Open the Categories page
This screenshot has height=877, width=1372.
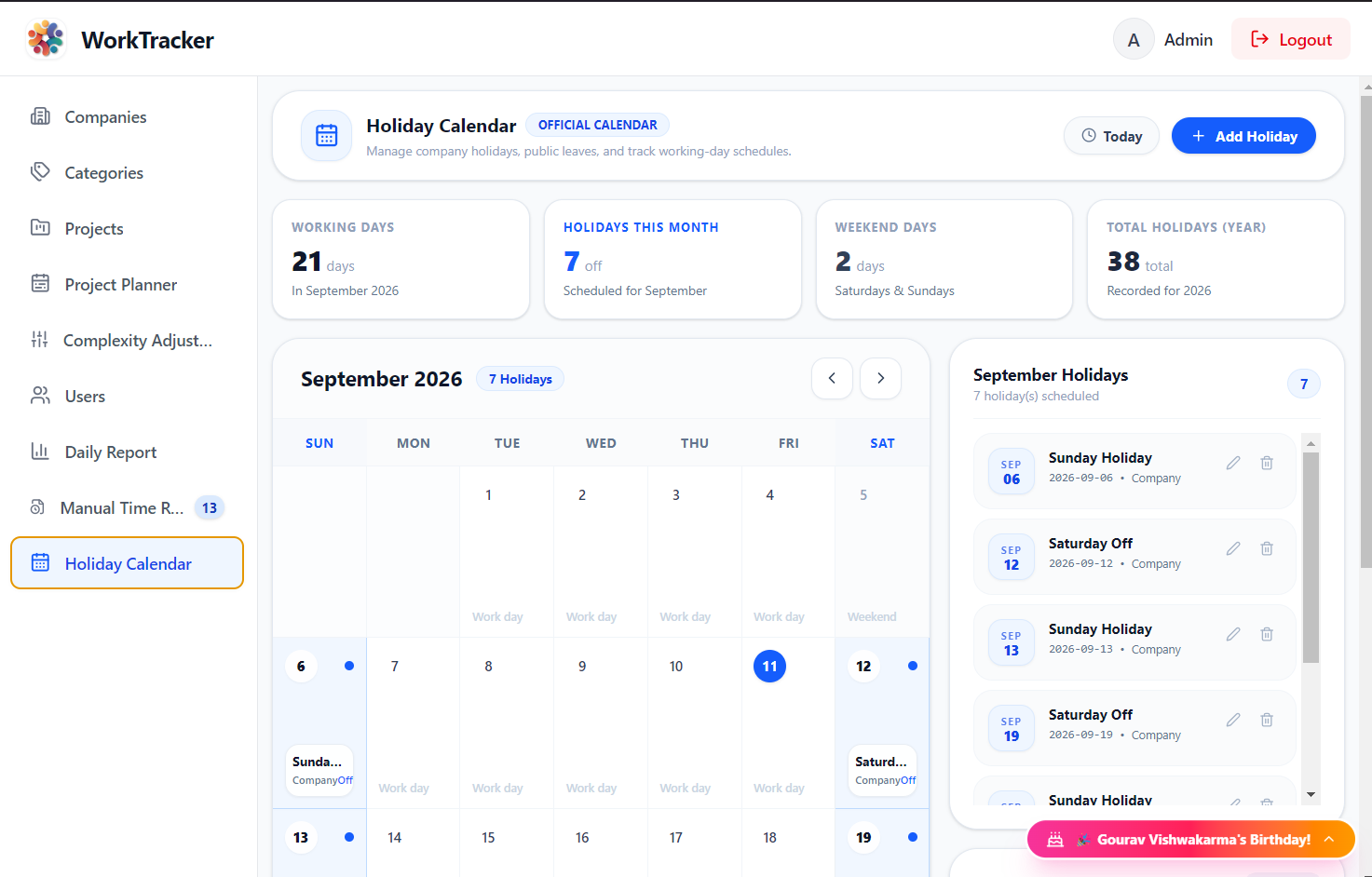[x=127, y=172]
